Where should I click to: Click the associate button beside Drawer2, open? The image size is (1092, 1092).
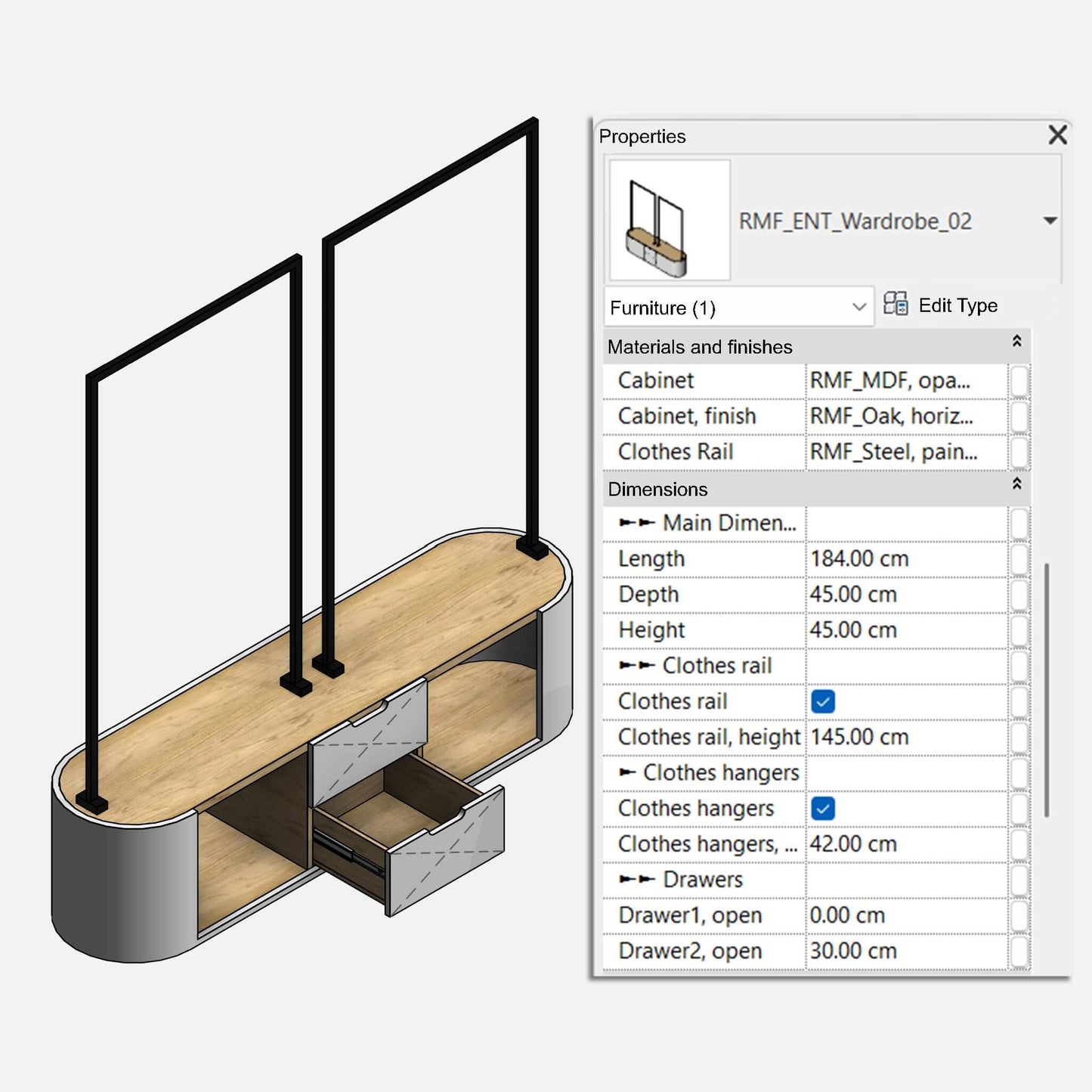coord(1019,951)
